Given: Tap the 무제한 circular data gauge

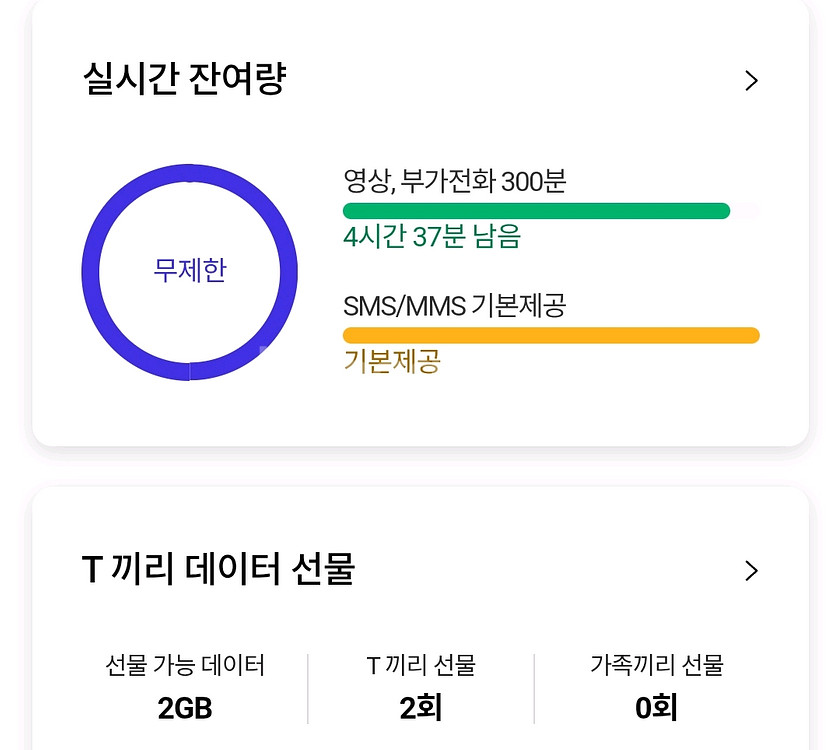Looking at the screenshot, I should 188,270.
